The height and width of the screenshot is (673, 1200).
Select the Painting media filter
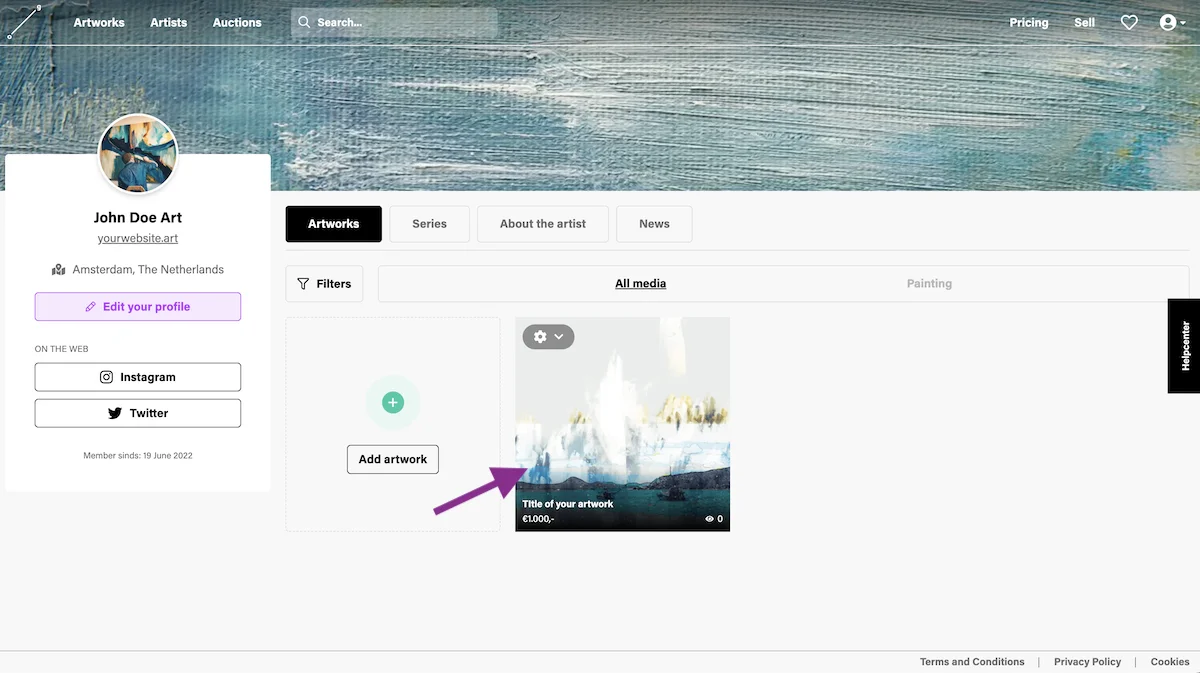929,284
